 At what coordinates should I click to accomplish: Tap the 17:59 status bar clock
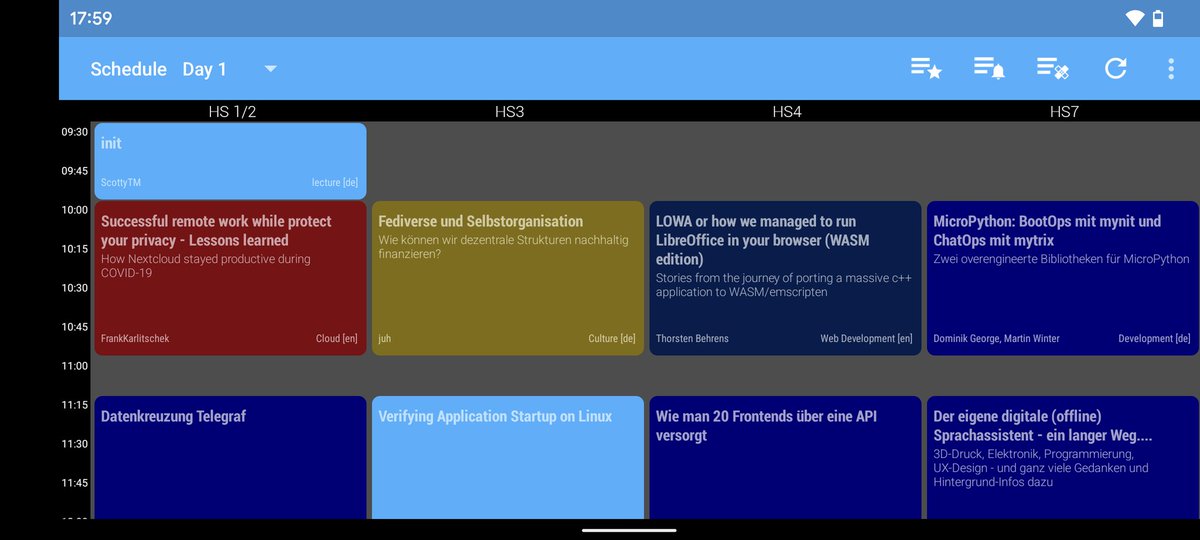(x=91, y=18)
